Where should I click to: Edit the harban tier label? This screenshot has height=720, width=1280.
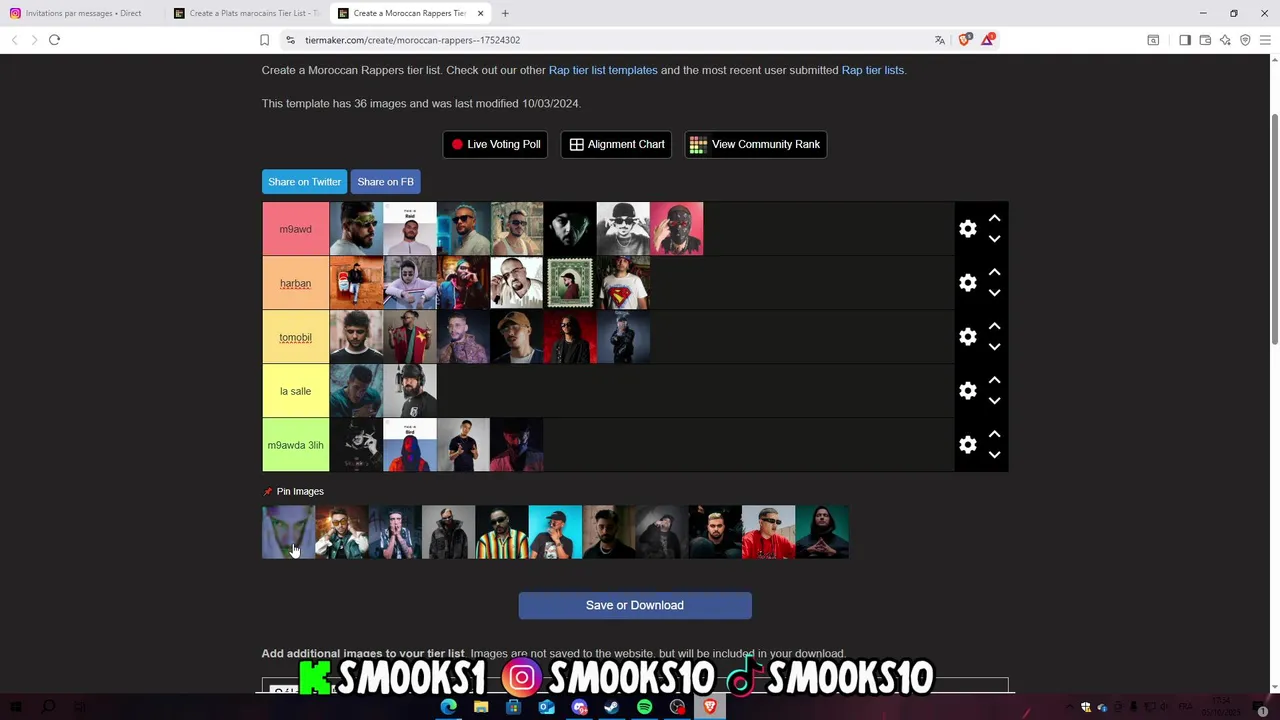point(295,283)
